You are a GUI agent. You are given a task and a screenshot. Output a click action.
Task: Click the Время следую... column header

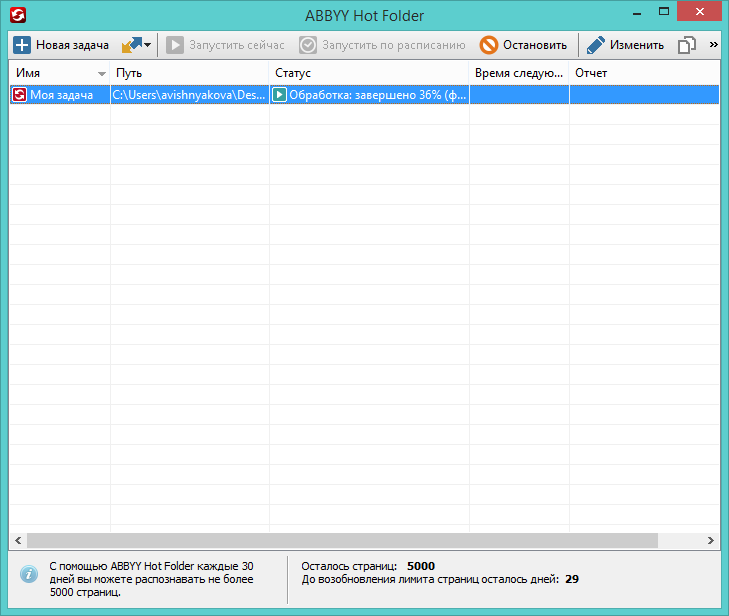(x=519, y=73)
